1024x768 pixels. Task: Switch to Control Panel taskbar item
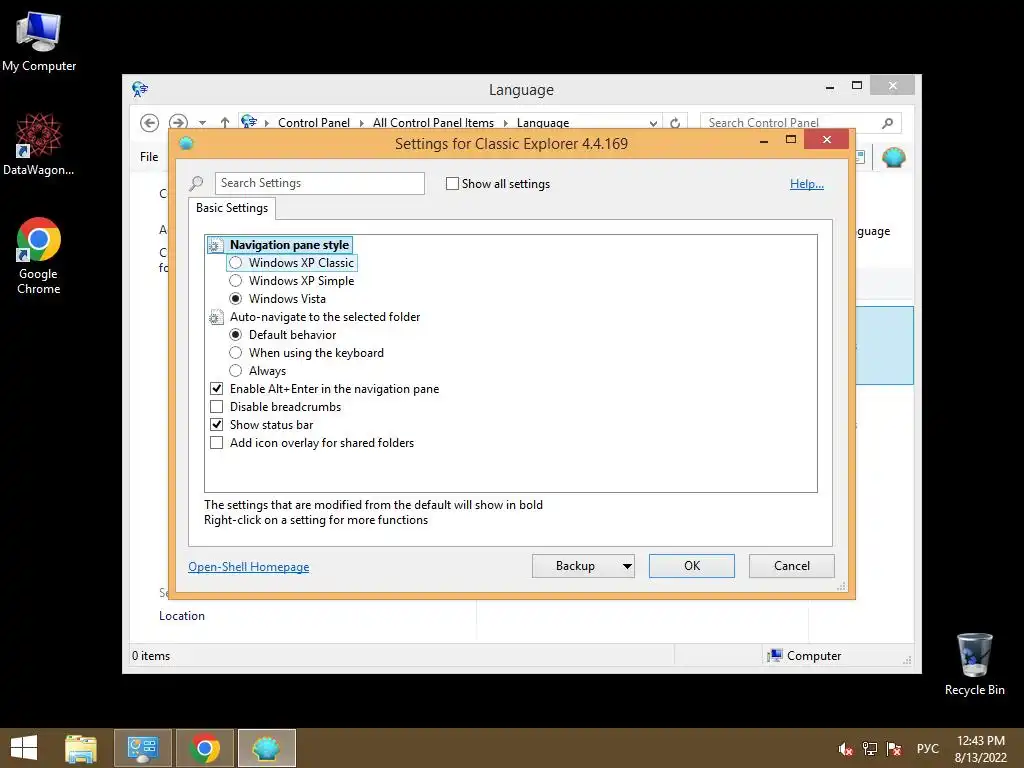click(143, 748)
